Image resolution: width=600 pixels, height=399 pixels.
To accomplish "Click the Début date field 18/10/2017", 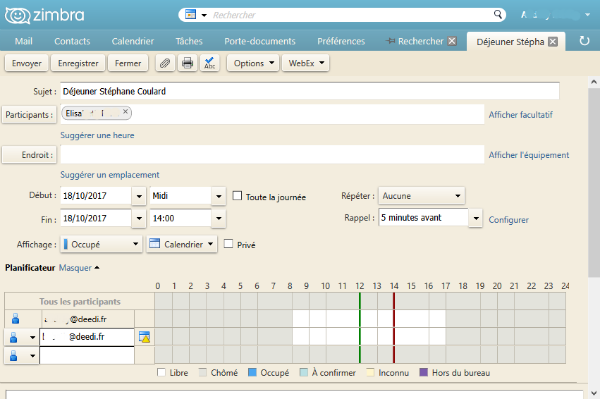I will 96,196.
